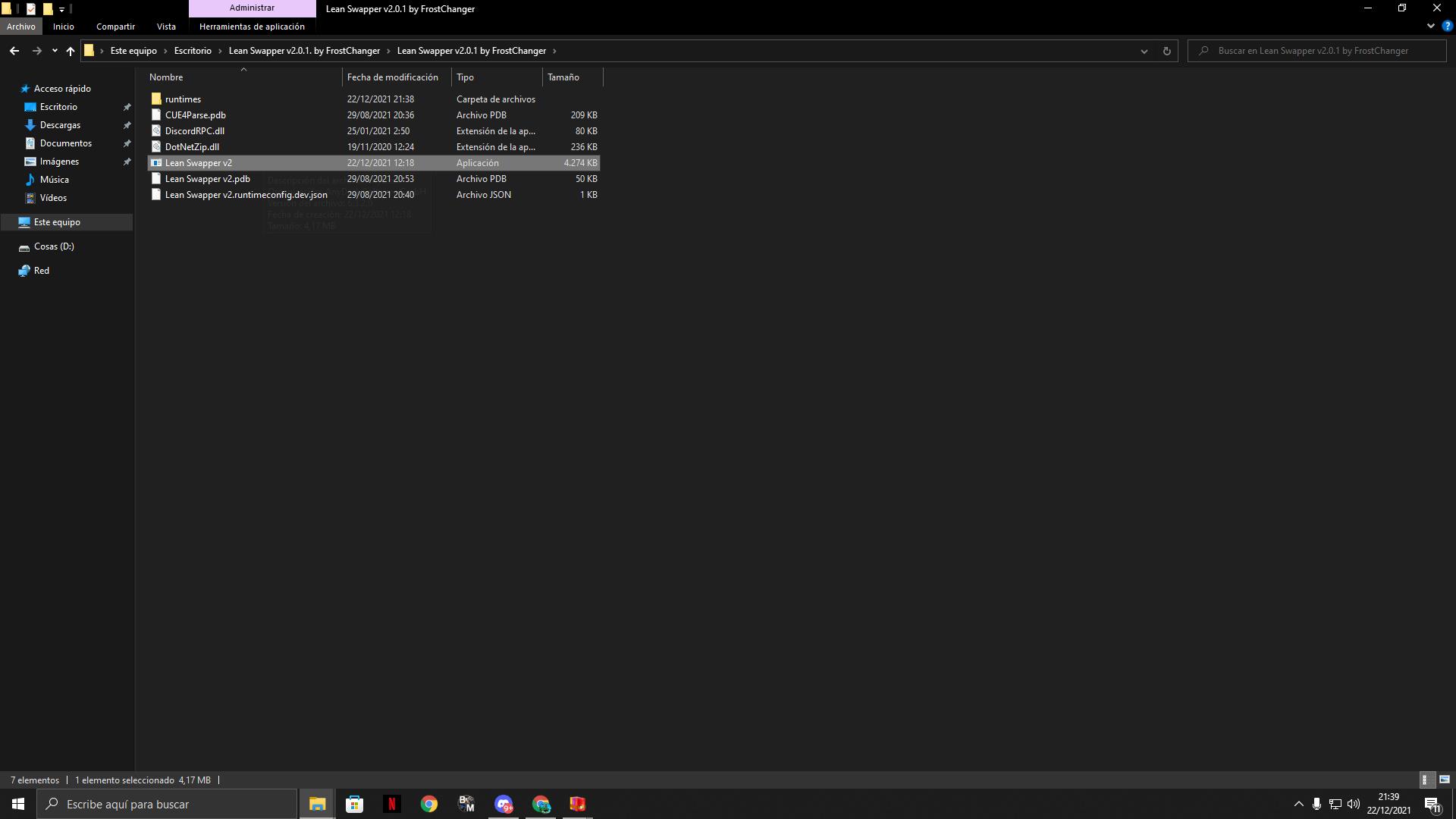Select the DiscordRPC.dll file
This screenshot has height=819, width=1456.
pos(194,131)
